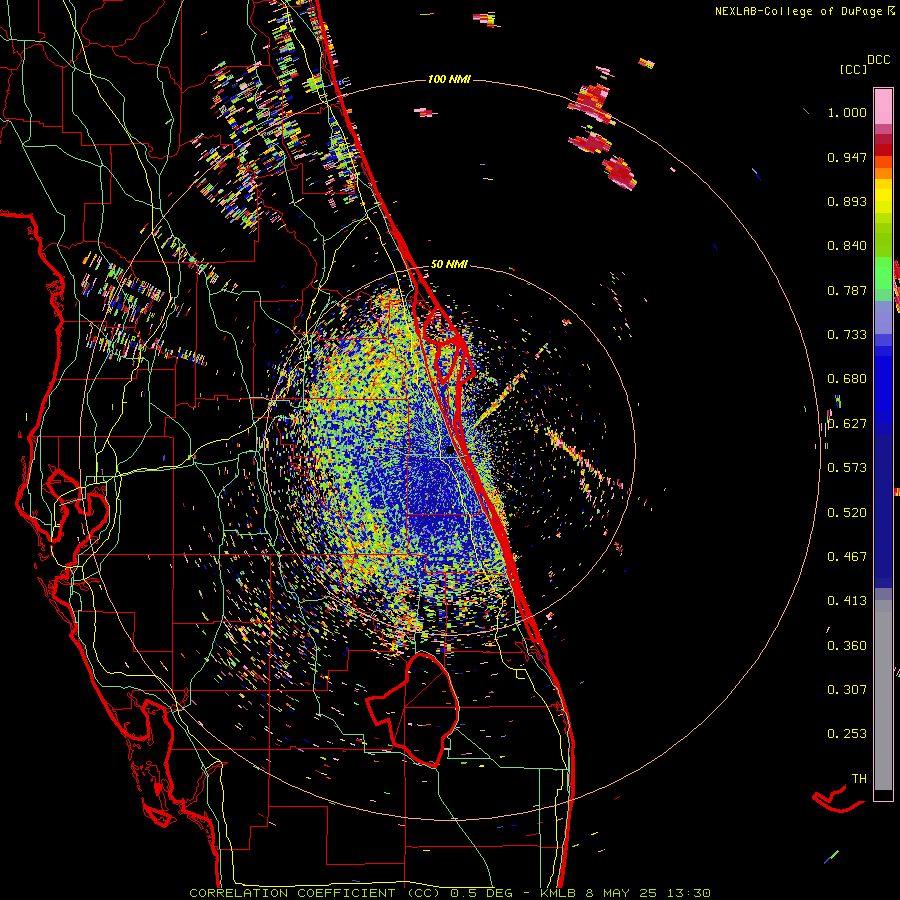Click the 0.573 legend value
Image resolution: width=900 pixels, height=900 pixels.
coord(847,468)
